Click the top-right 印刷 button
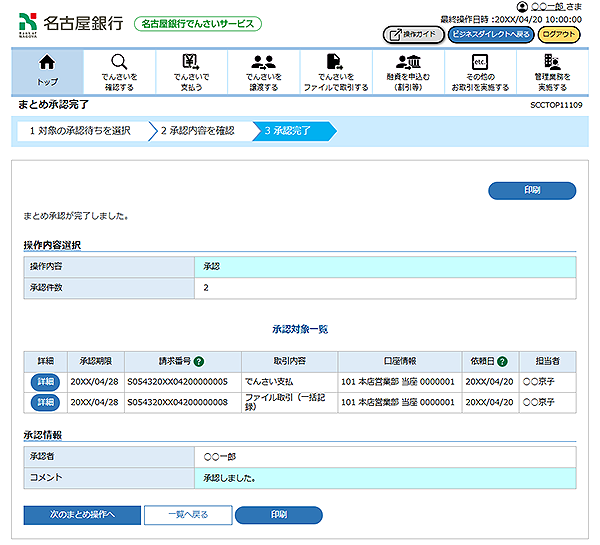The height and width of the screenshot is (545, 600). pyautogui.click(x=531, y=190)
